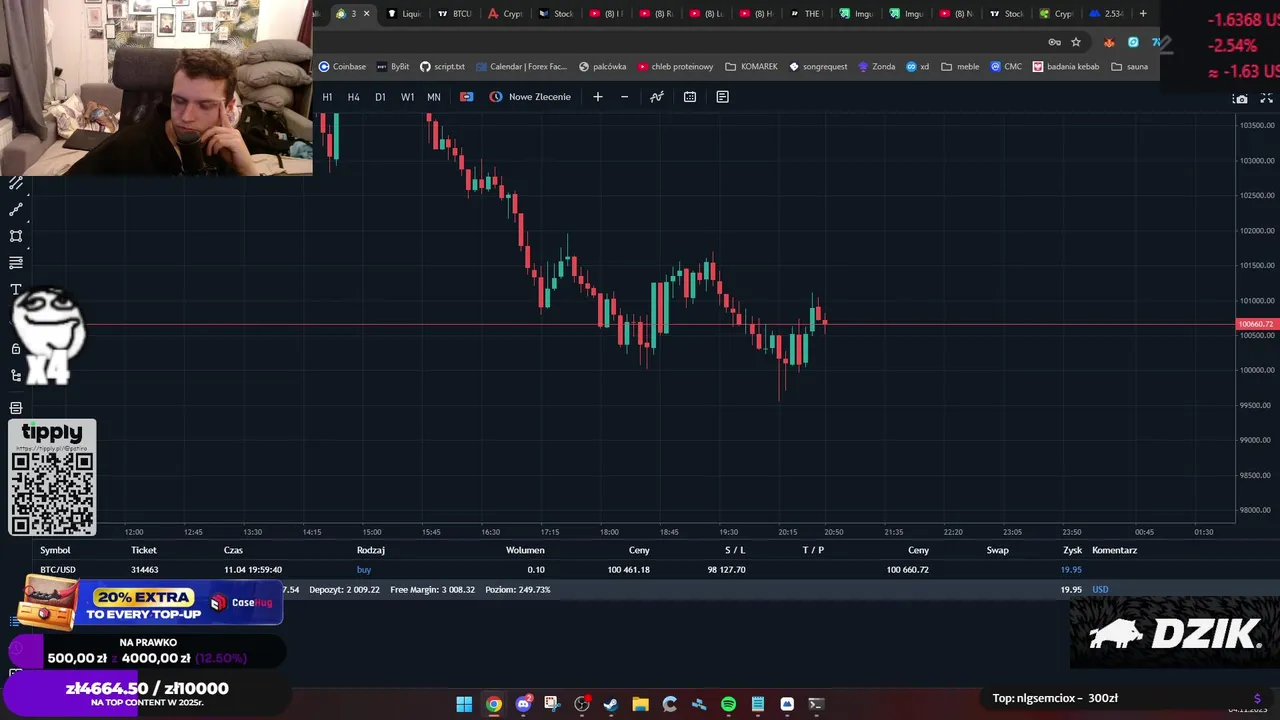Open File Explorer from taskbar
The width and height of the screenshot is (1280, 720).
640,704
